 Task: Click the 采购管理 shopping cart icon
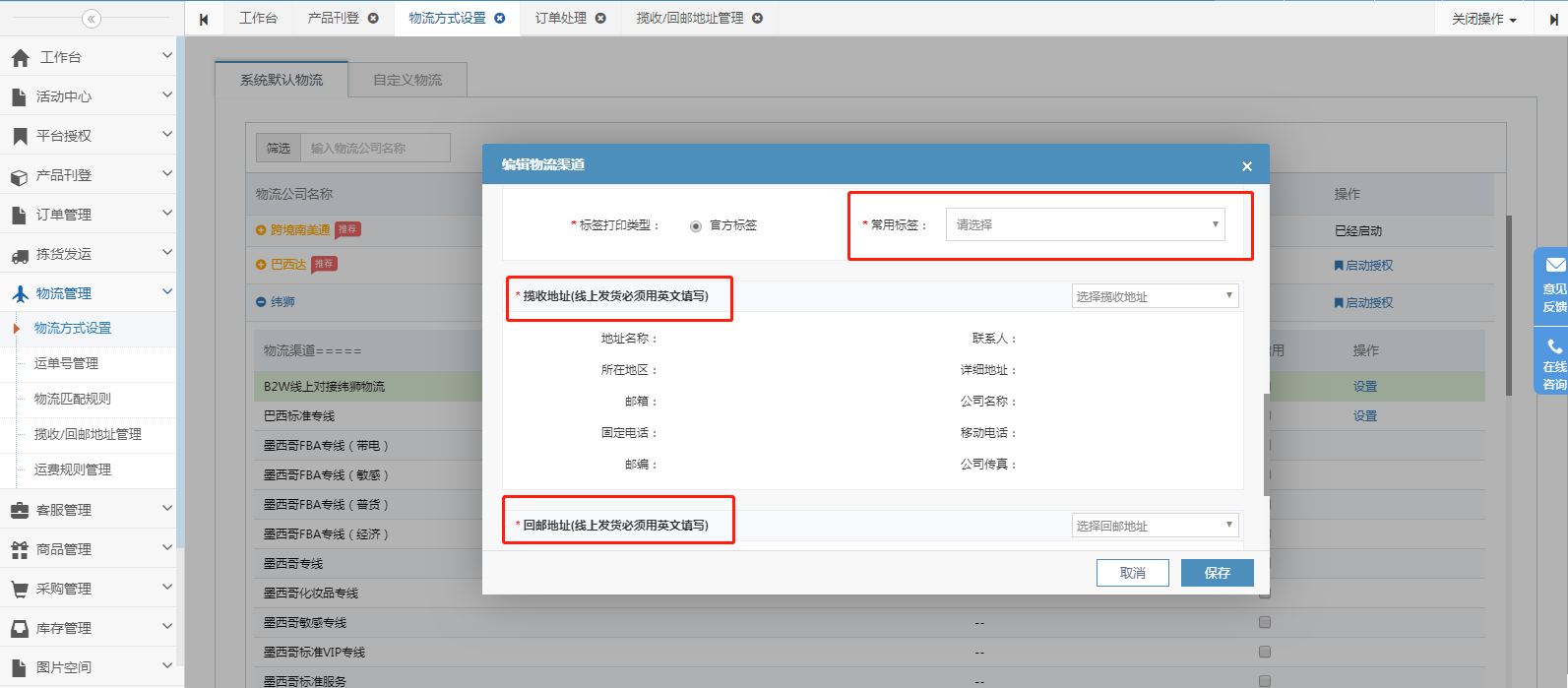(x=20, y=589)
